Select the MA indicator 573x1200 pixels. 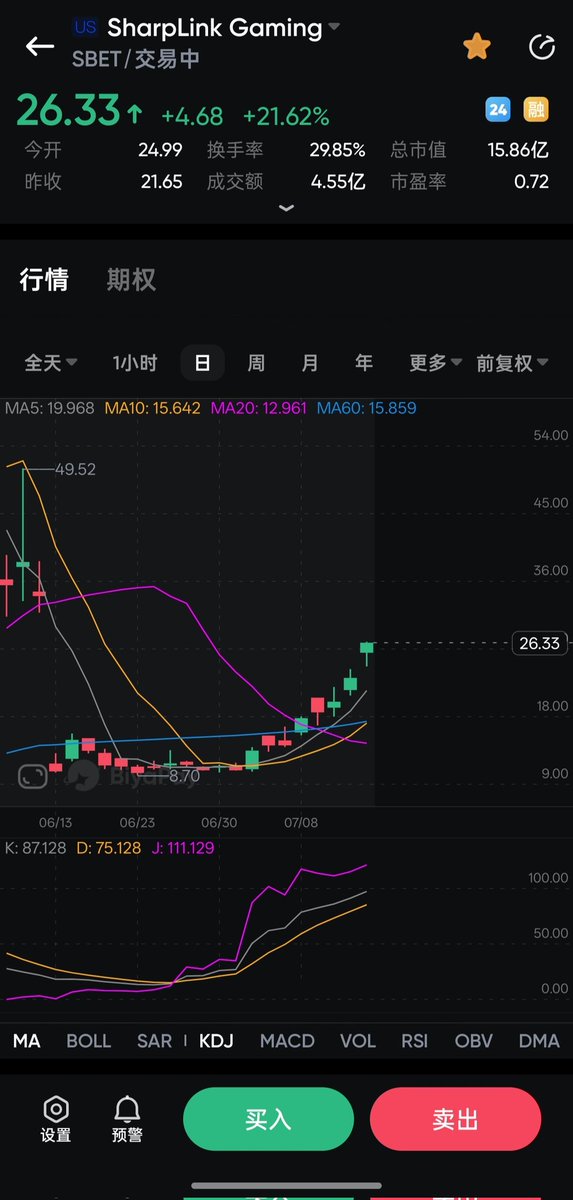tap(26, 1041)
